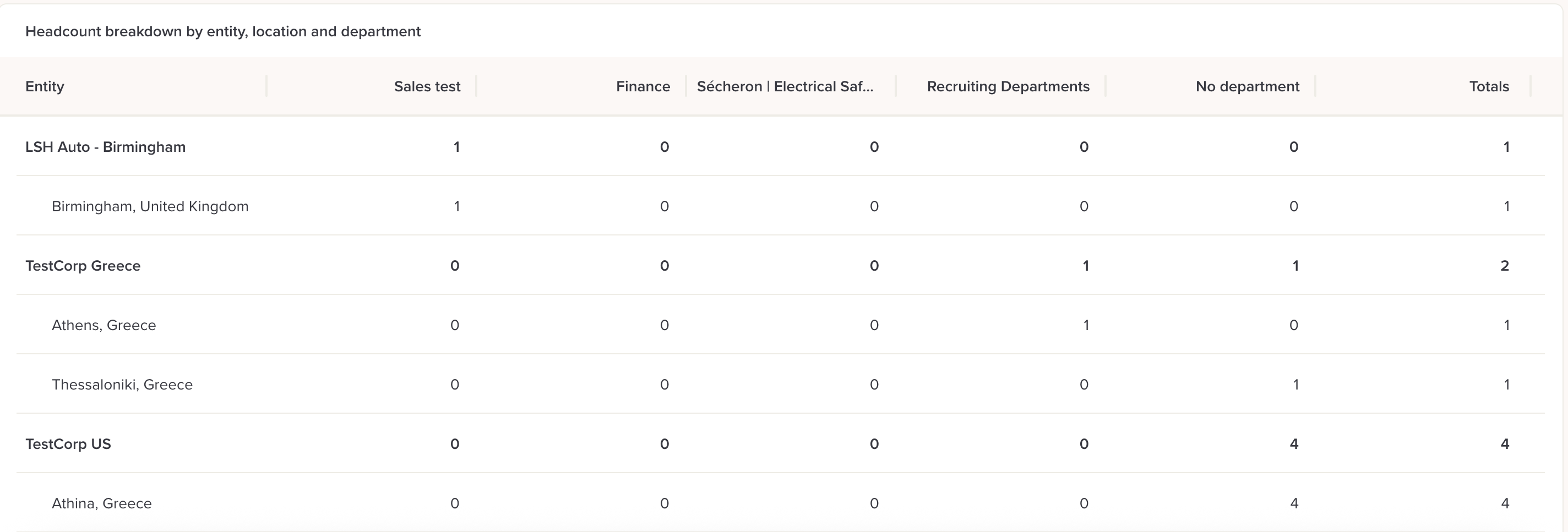Select the Sales test column header

coord(427,86)
